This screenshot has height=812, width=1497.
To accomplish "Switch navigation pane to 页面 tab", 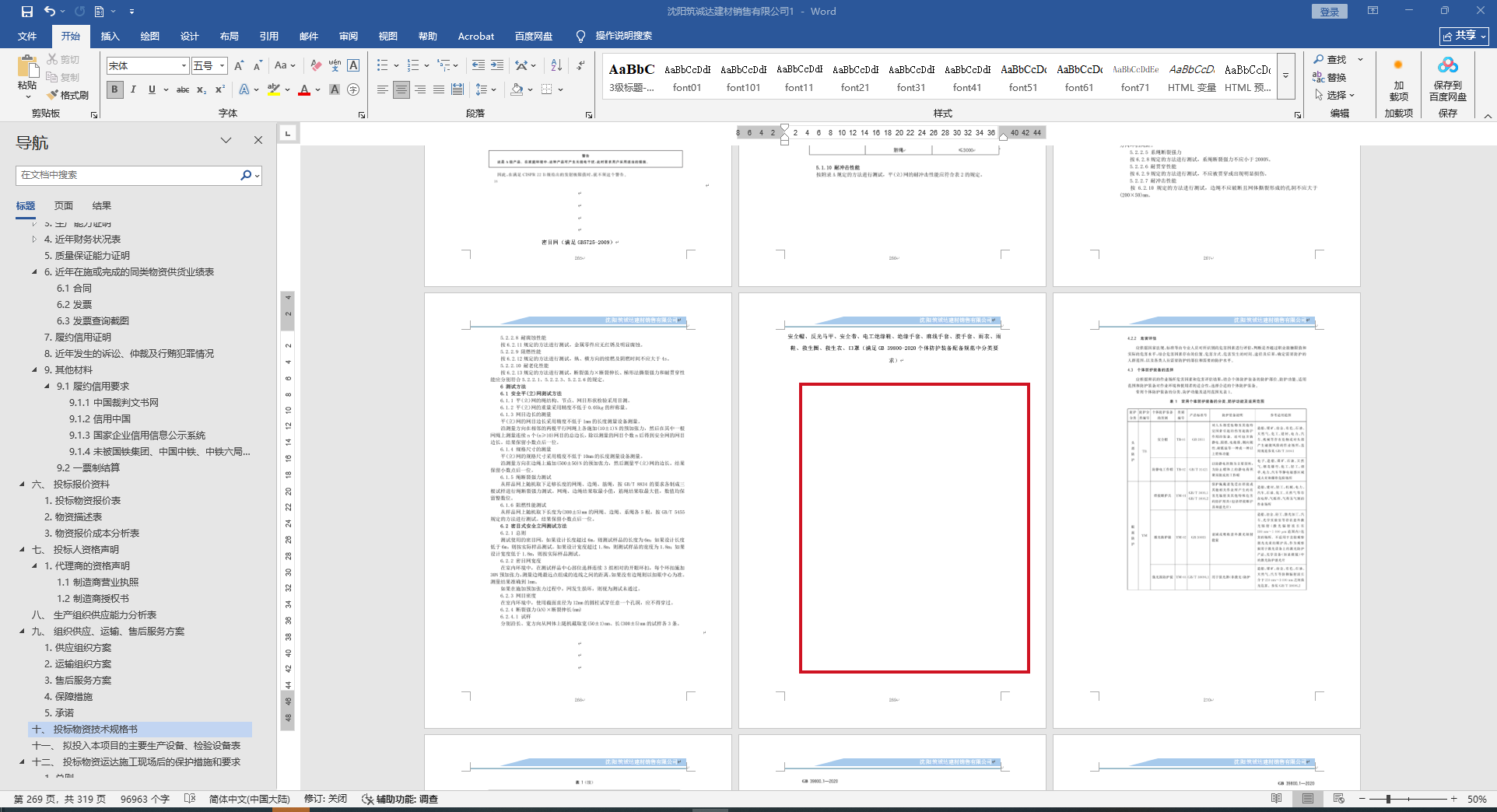I will click(x=64, y=206).
